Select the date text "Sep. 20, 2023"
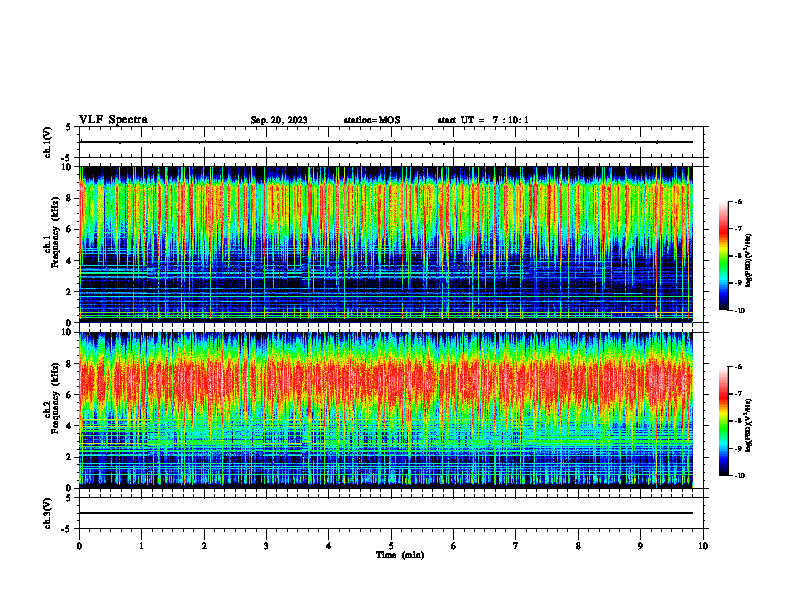The width and height of the screenshot is (792, 612). pos(279,120)
